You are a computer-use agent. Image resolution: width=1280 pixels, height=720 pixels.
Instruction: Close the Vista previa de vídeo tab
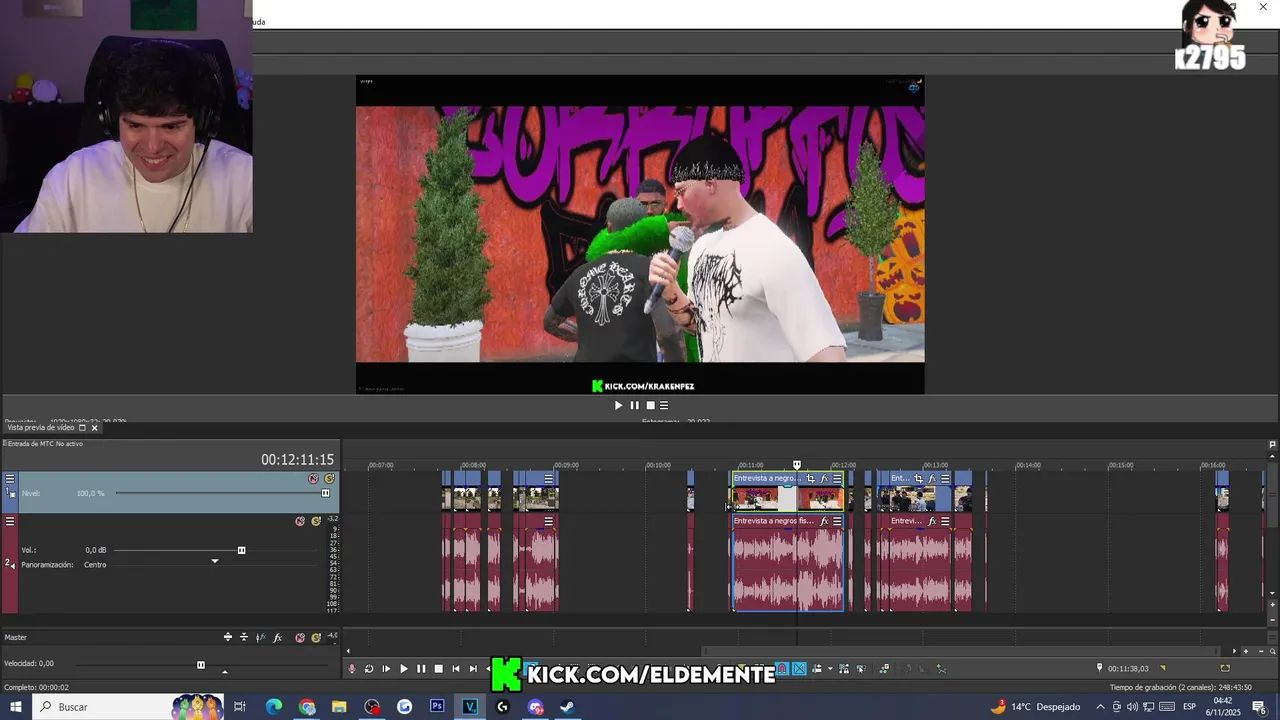[x=95, y=428]
